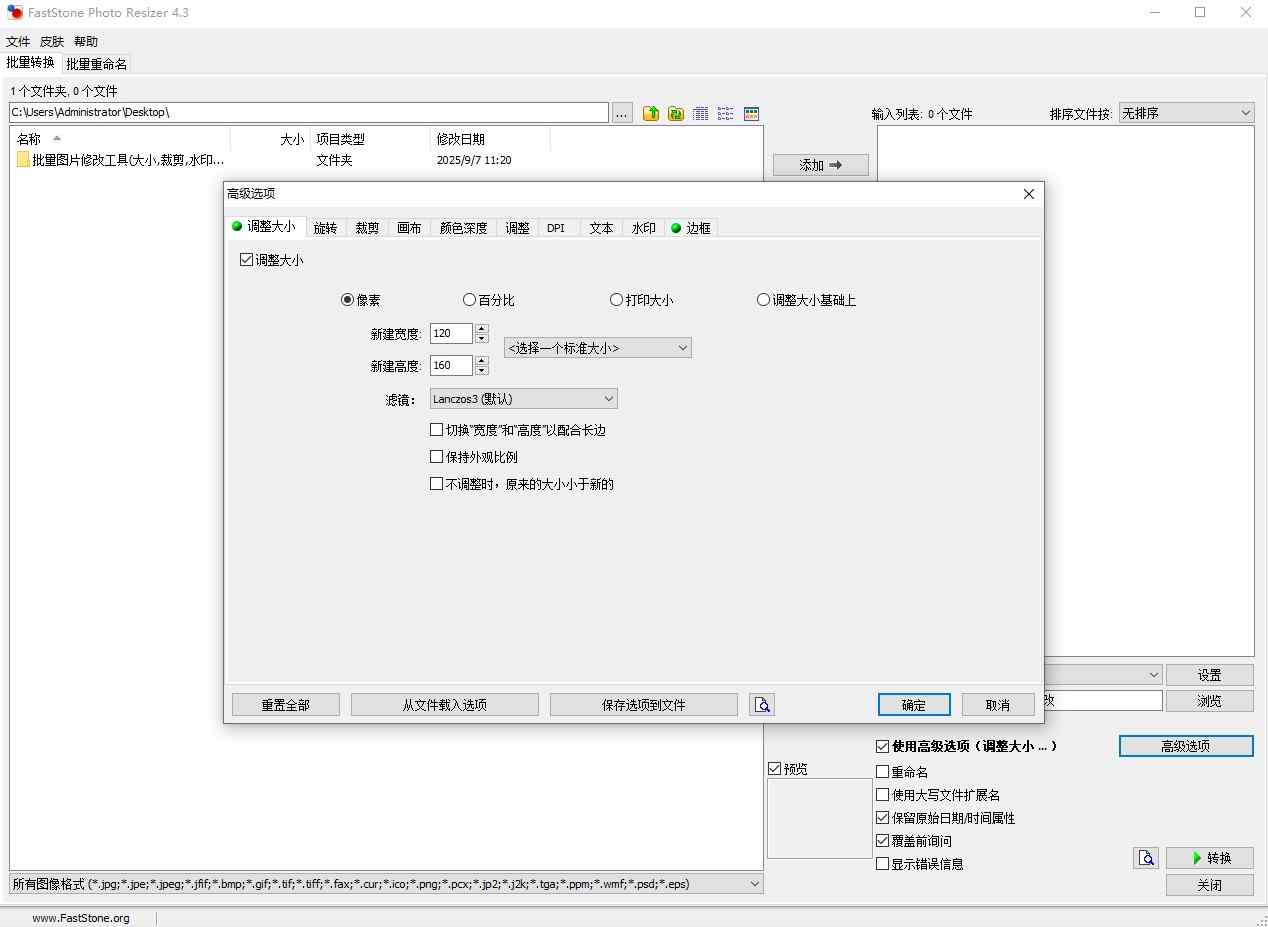
Task: Click the preview magnifier icon in dialog
Action: point(762,705)
